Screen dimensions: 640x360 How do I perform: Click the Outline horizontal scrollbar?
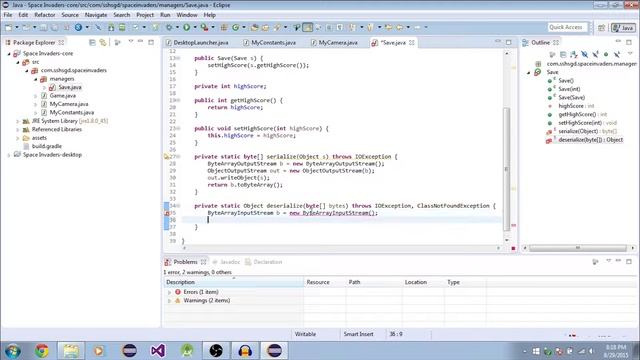[x=578, y=248]
